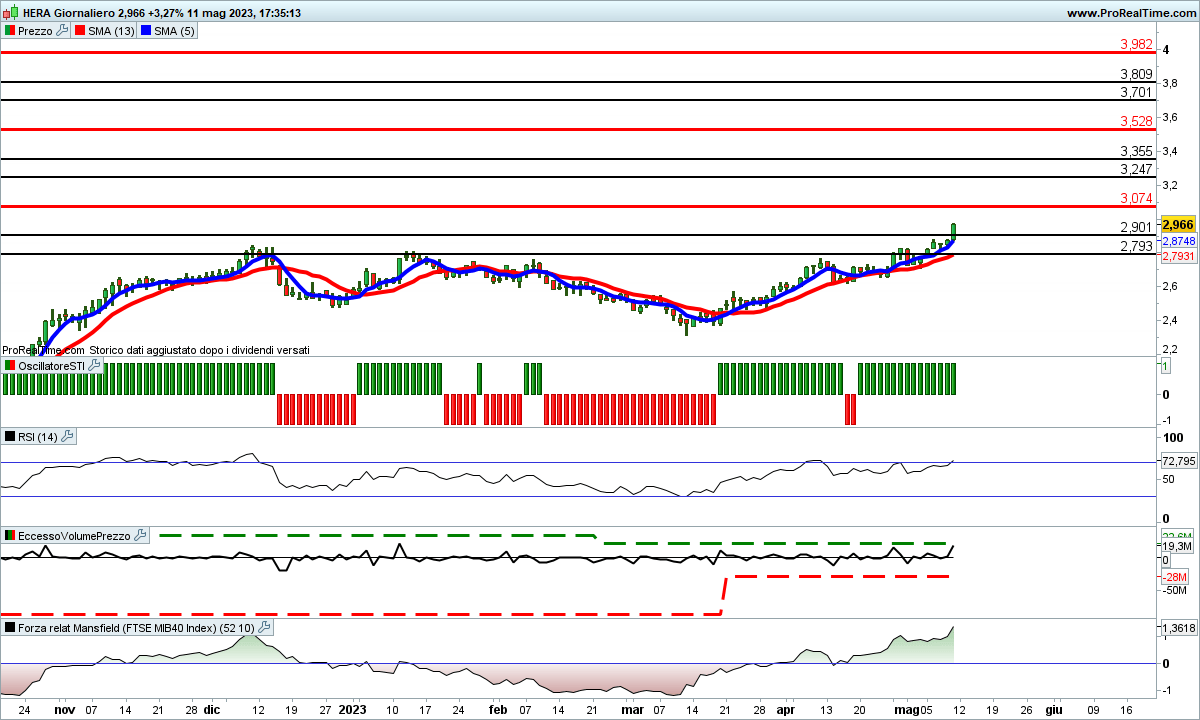Screen dimensions: 1200x720
Task: Configure EccessoVolumePrezzo via wrench icon
Action: (141, 536)
